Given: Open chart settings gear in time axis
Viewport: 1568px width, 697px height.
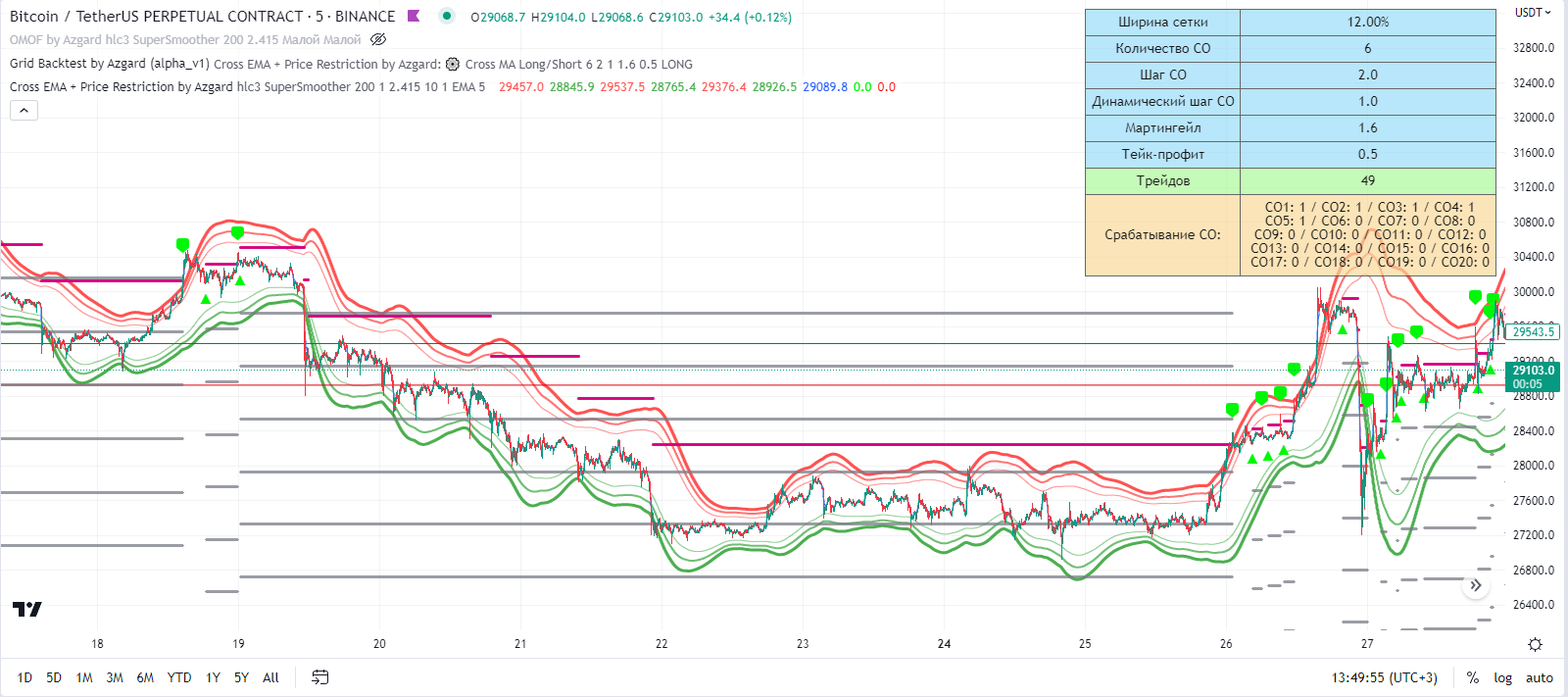Looking at the screenshot, I should (x=1535, y=644).
